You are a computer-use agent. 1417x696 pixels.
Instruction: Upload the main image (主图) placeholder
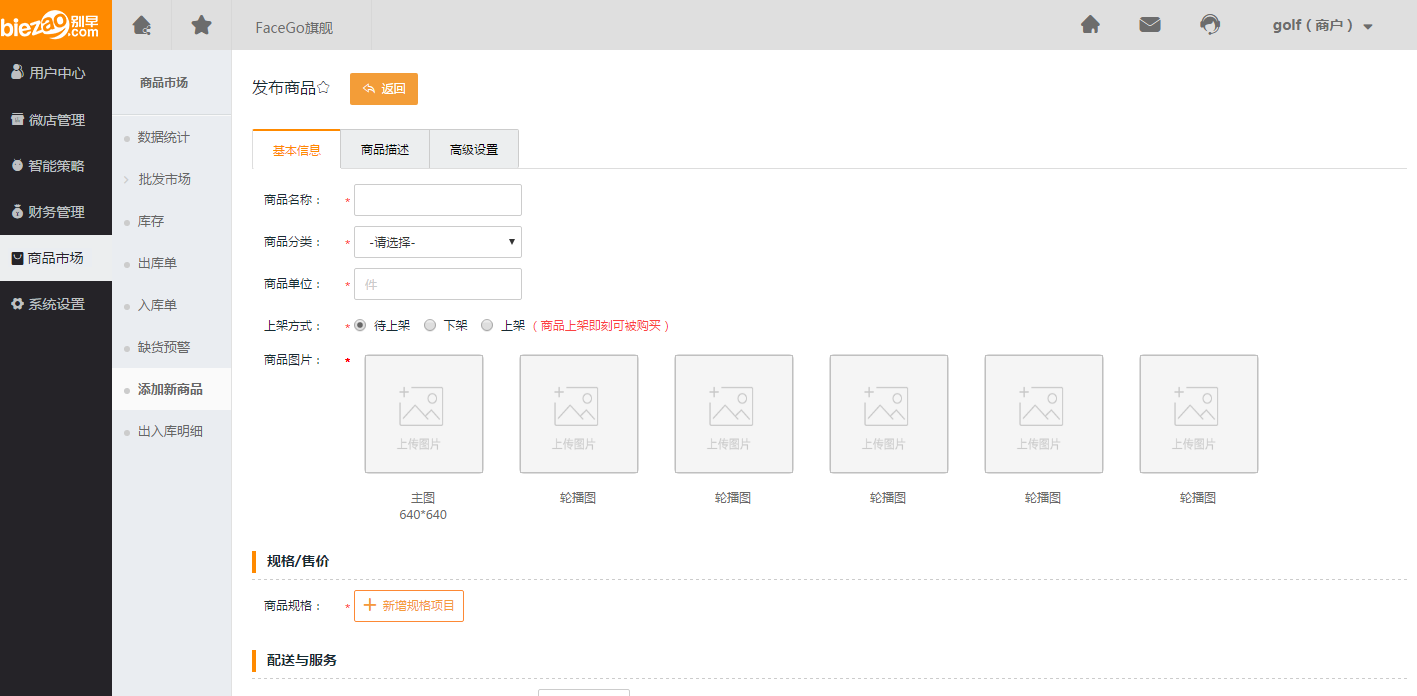[x=423, y=414]
